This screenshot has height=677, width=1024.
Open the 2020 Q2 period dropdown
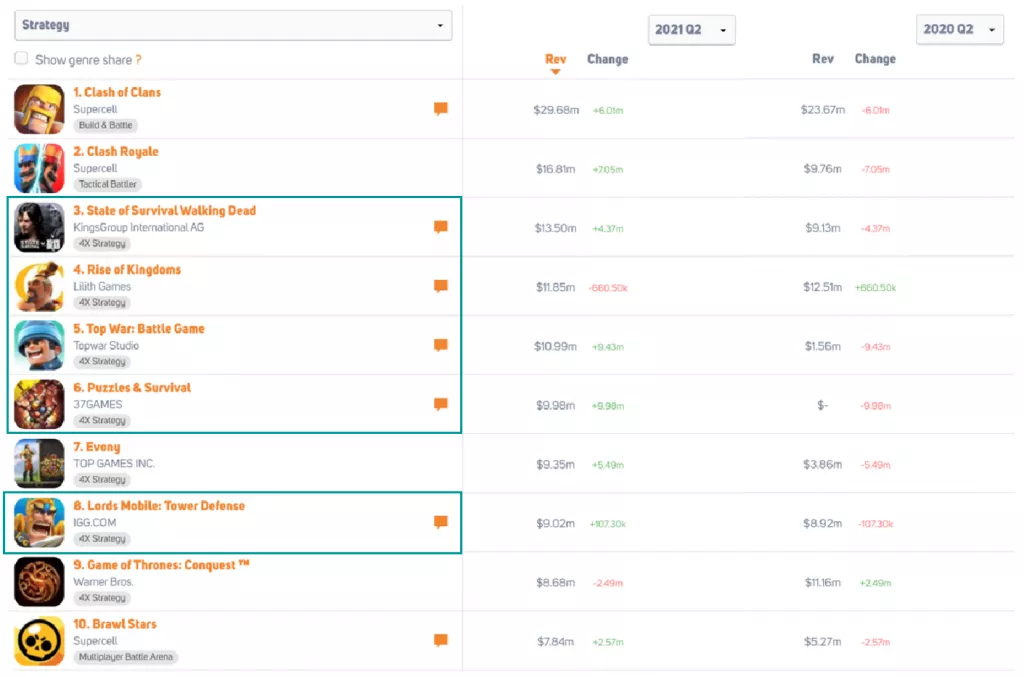pos(959,29)
